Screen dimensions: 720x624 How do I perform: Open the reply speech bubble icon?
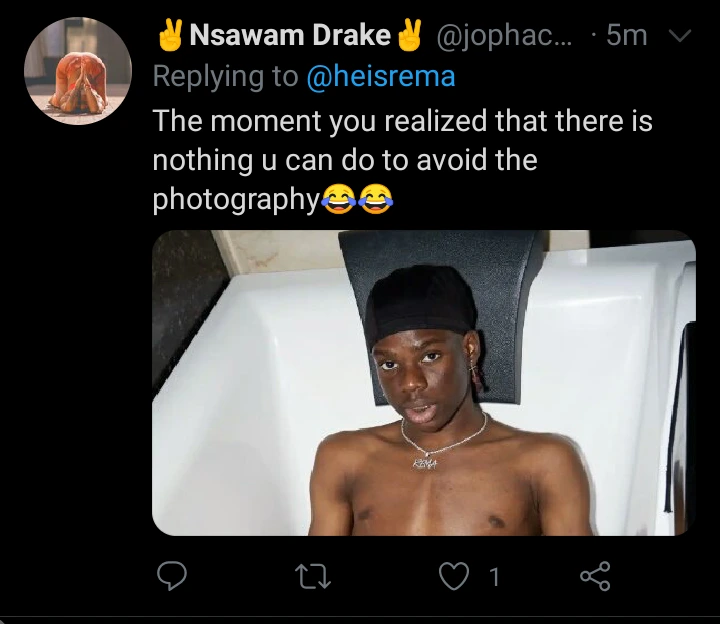point(172,576)
